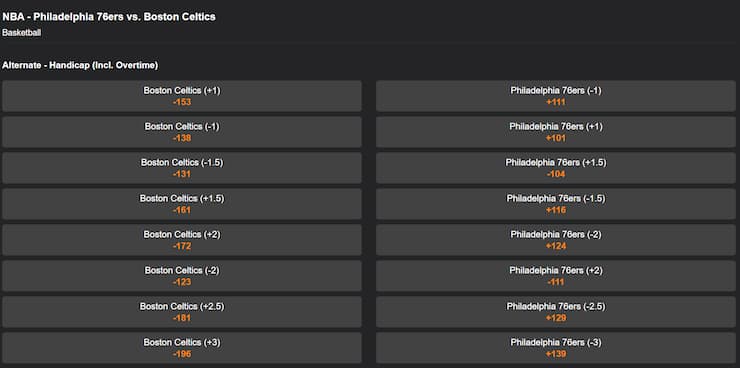Pick Boston Celtics (+2) at -172
Screen dimensions: 740x368
coord(182,240)
